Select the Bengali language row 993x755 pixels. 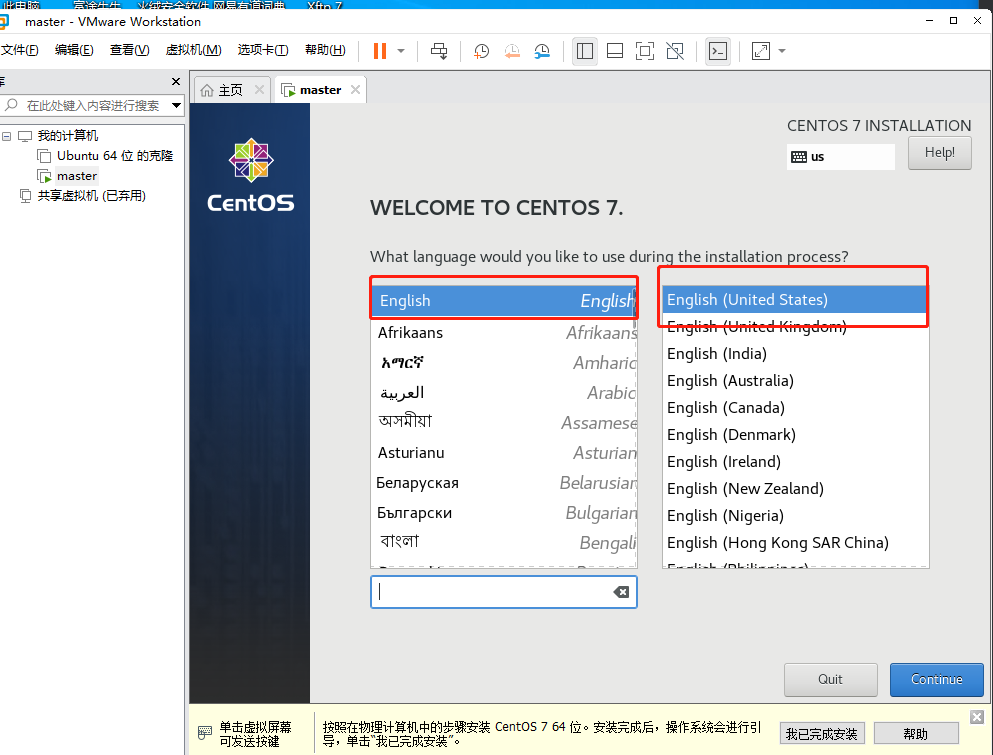click(x=504, y=542)
